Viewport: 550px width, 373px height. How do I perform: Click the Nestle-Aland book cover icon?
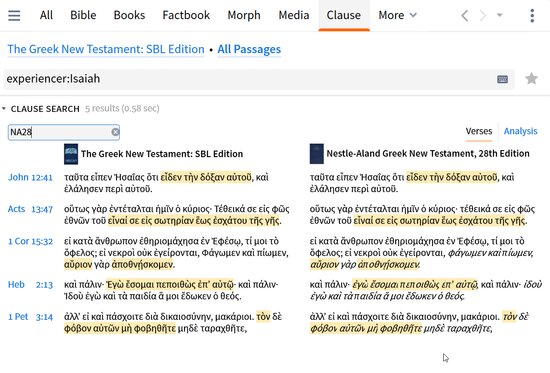pyautogui.click(x=316, y=154)
